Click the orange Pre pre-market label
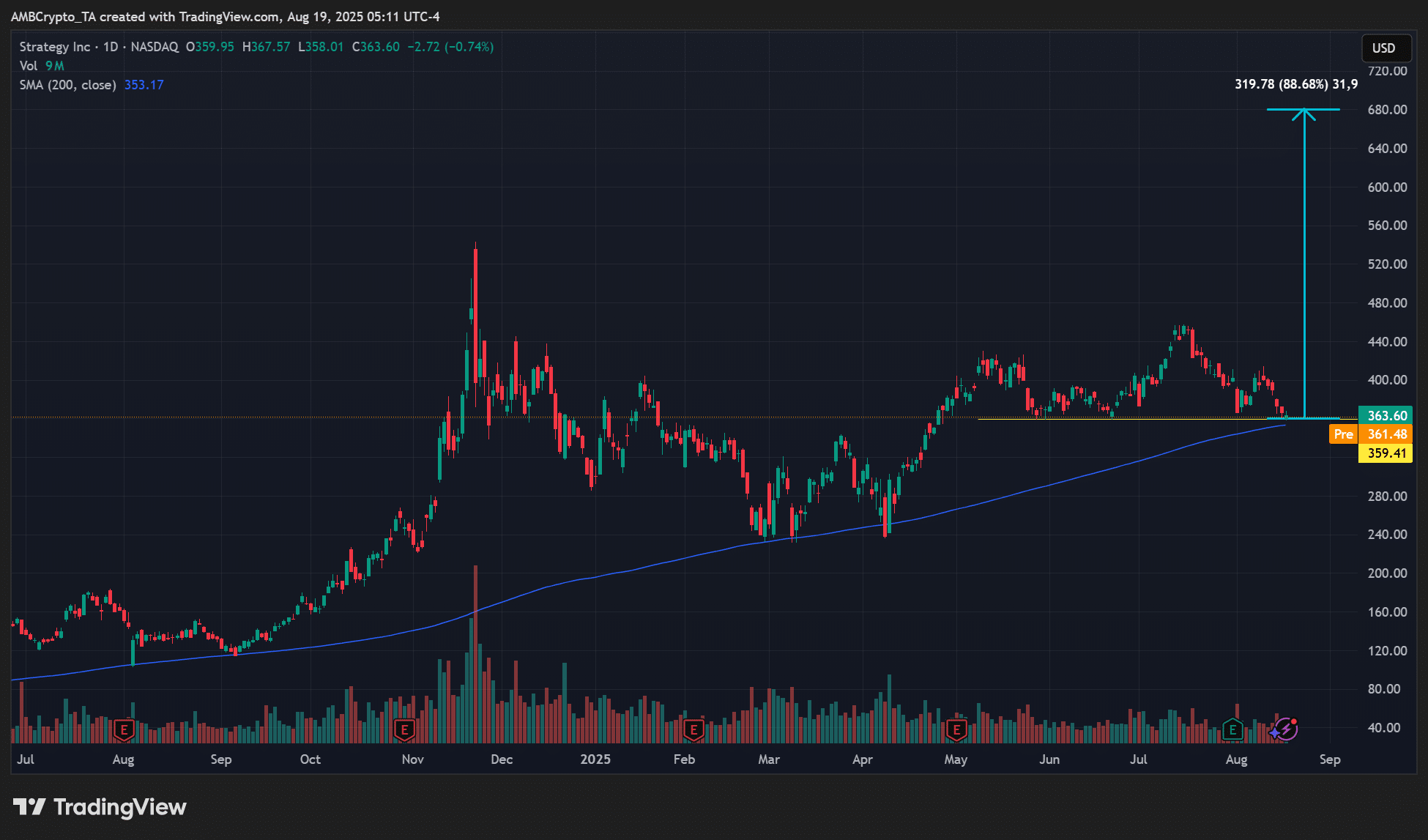Image resolution: width=1428 pixels, height=840 pixels. click(1343, 434)
